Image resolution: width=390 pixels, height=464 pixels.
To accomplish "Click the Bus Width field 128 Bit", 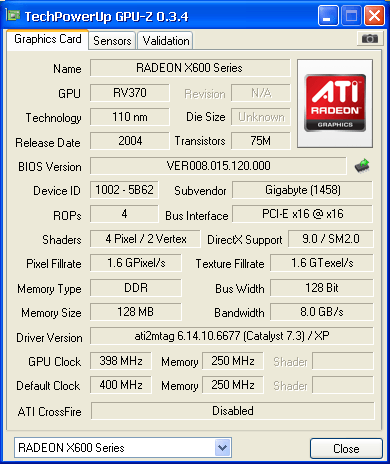I will pyautogui.click(x=322, y=288).
